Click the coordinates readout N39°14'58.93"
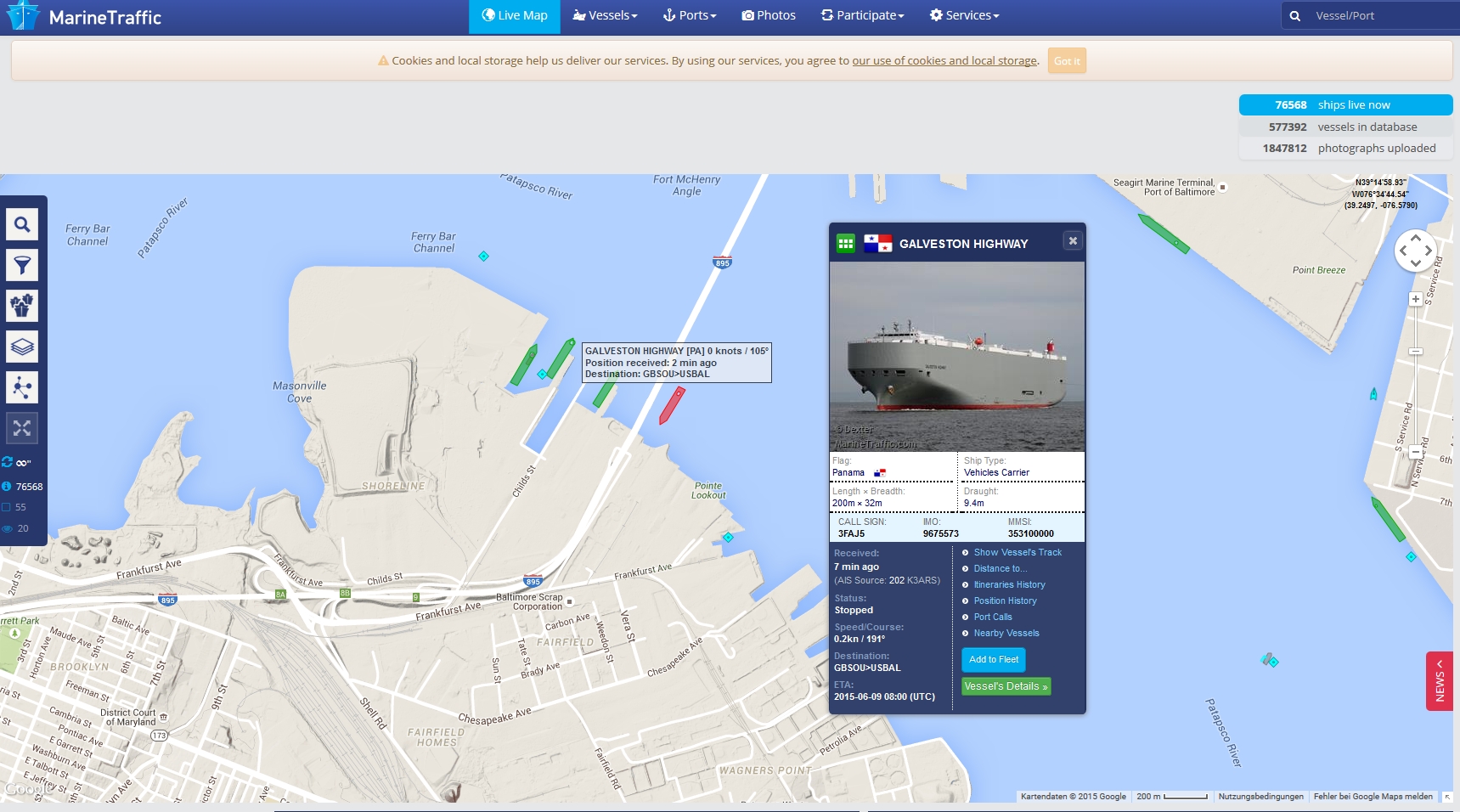The image size is (1460, 812). (x=1380, y=183)
